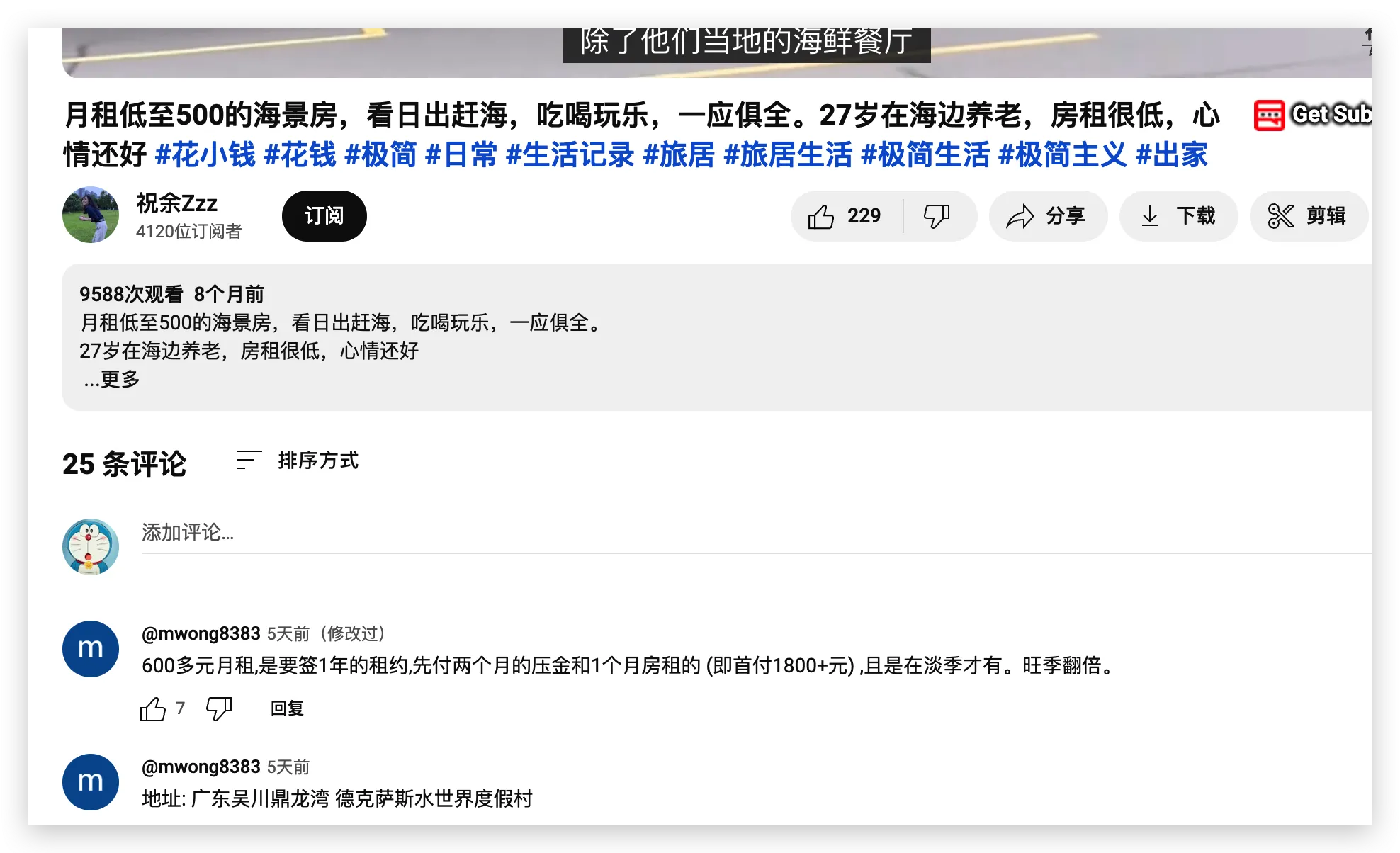Image resolution: width=1400 pixels, height=853 pixels.
Task: Expand the description with ...更多
Action: (112, 380)
